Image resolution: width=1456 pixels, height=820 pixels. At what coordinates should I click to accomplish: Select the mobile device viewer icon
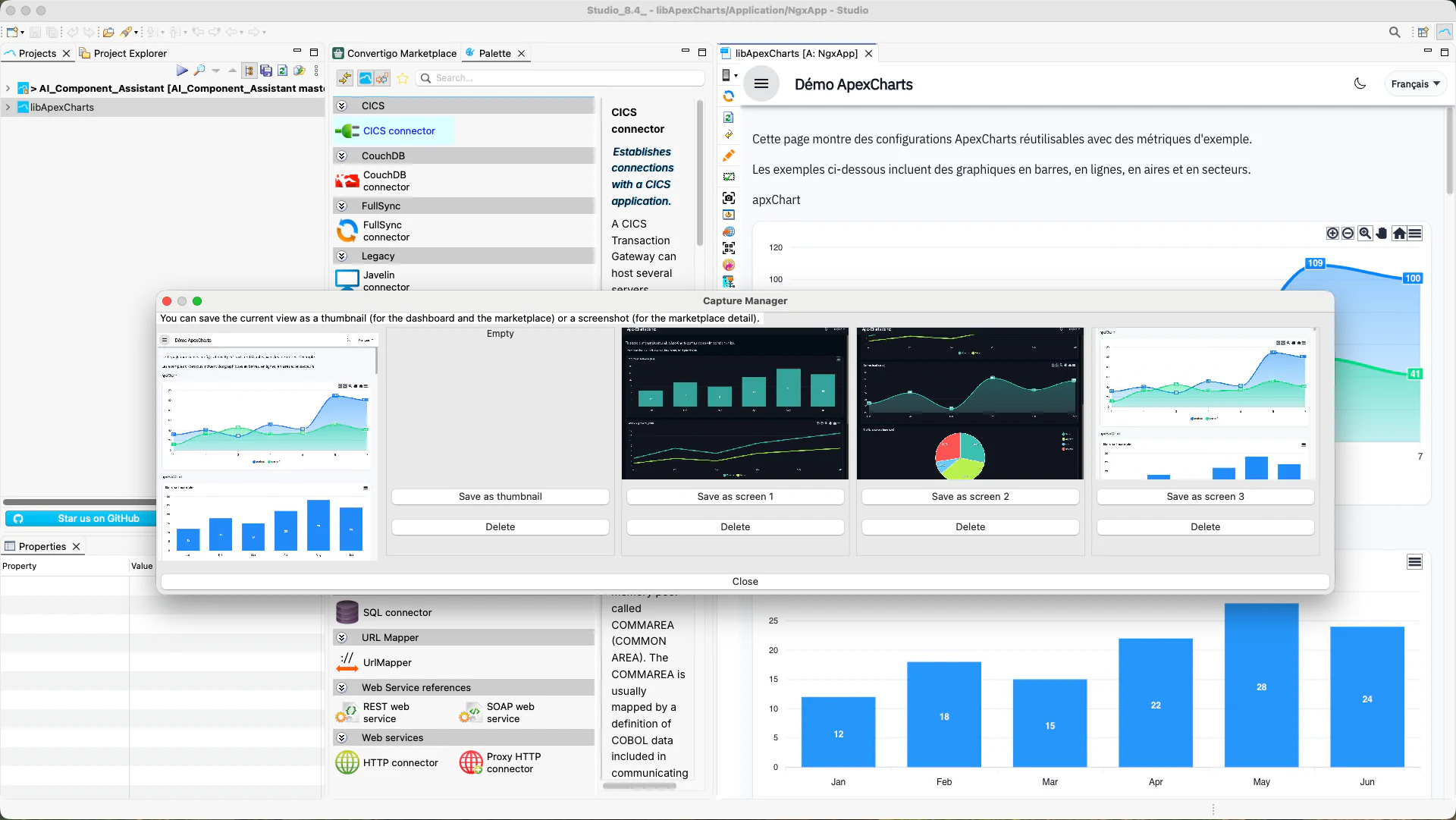coord(726,75)
